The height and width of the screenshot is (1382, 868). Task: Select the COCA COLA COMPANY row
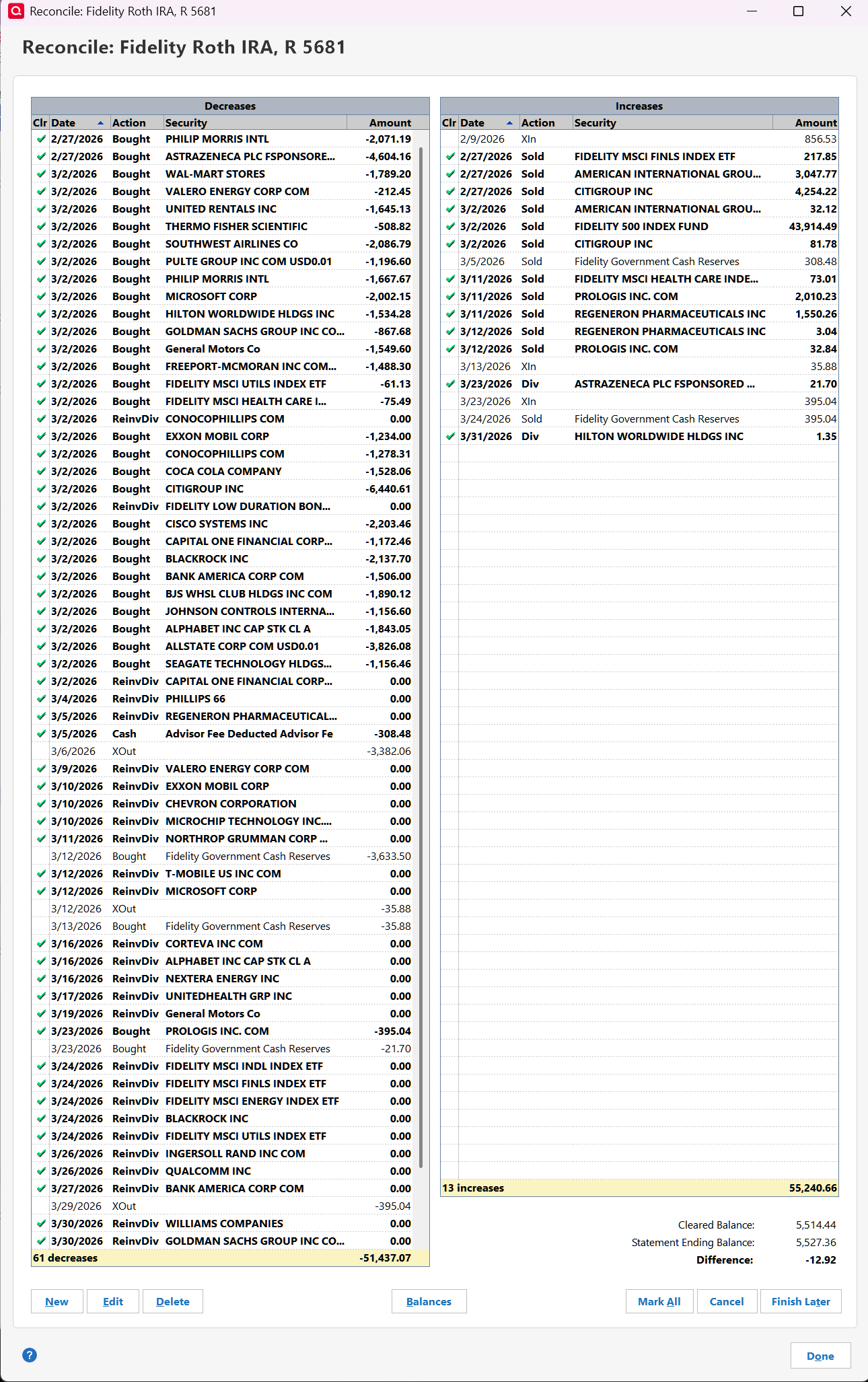223,471
